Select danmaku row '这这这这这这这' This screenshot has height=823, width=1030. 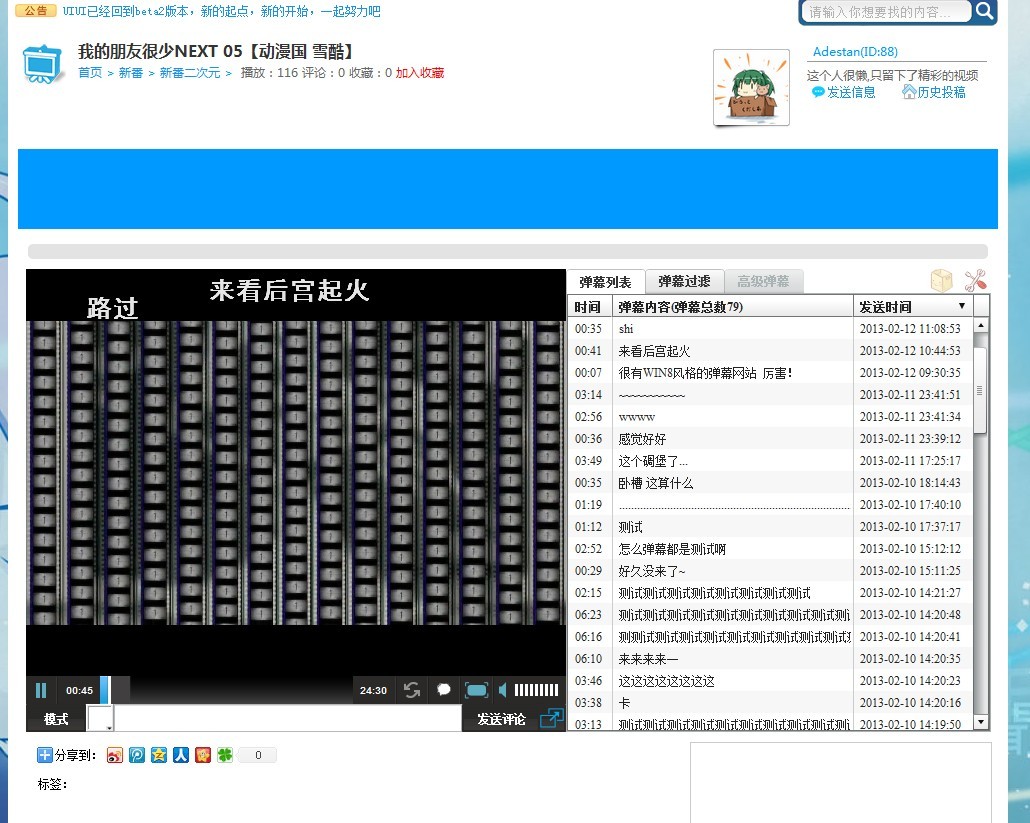(771, 681)
